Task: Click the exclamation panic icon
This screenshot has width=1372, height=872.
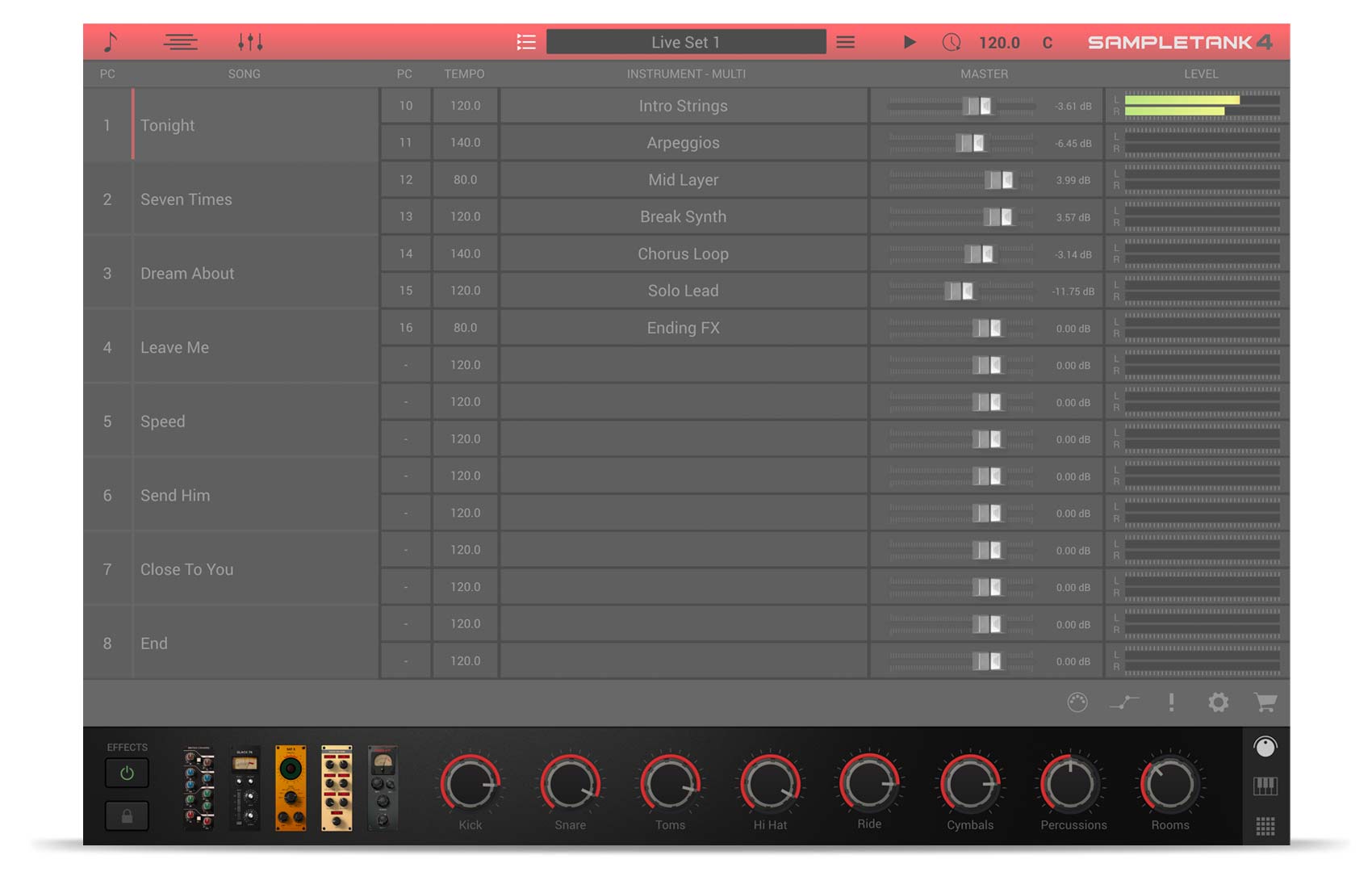Action: (1171, 702)
